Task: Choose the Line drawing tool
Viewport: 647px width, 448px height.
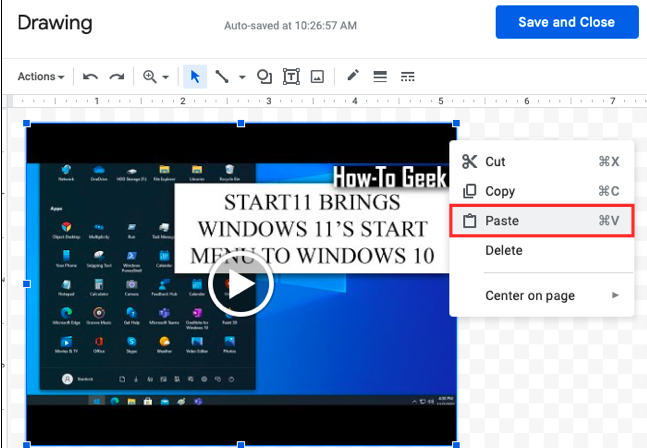Action: tap(222, 77)
